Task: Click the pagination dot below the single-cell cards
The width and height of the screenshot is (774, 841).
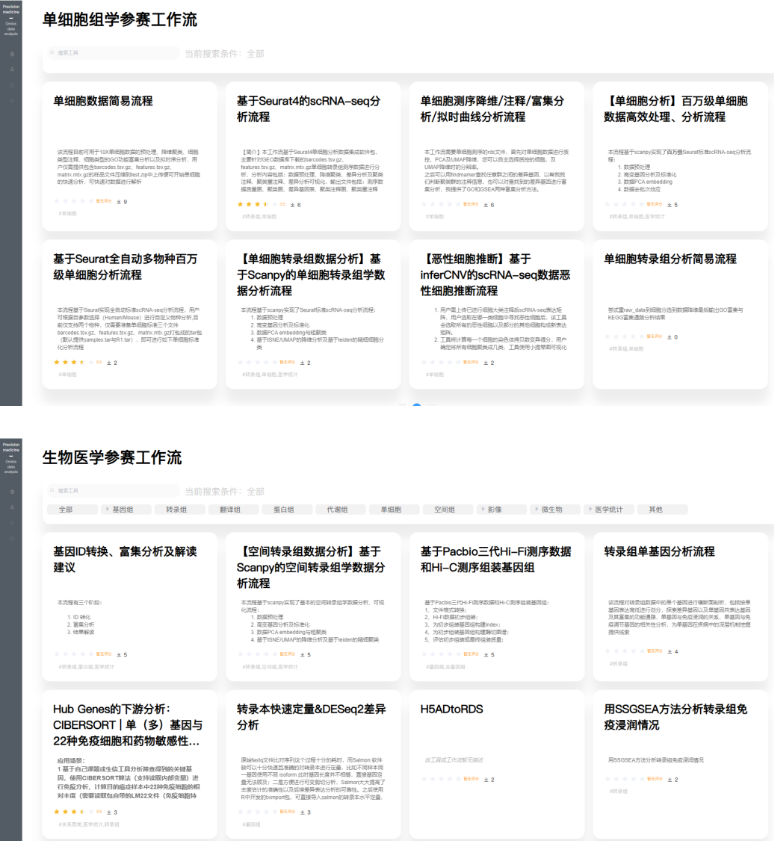Action: coord(416,403)
